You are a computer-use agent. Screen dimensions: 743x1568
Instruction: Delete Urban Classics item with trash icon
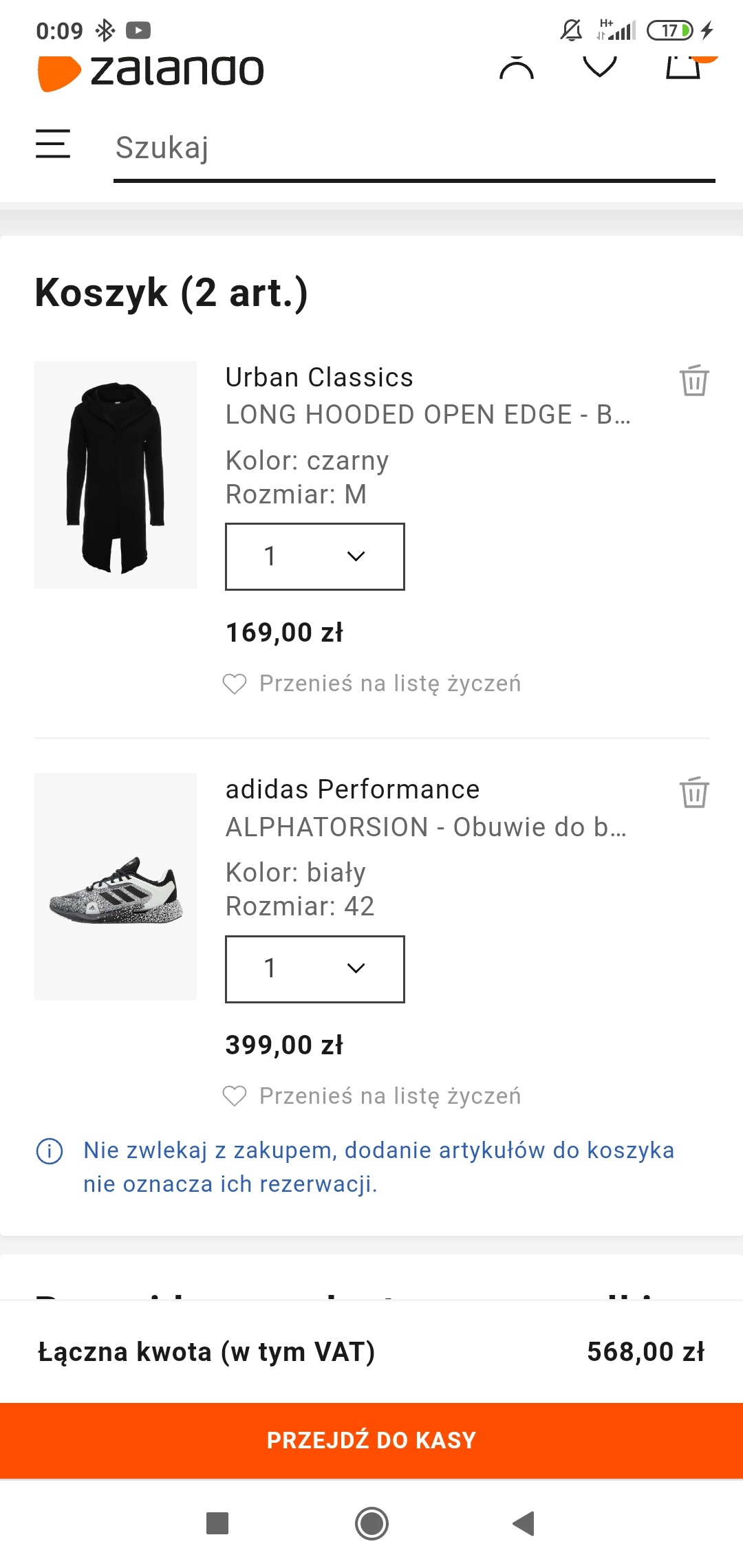pos(694,380)
